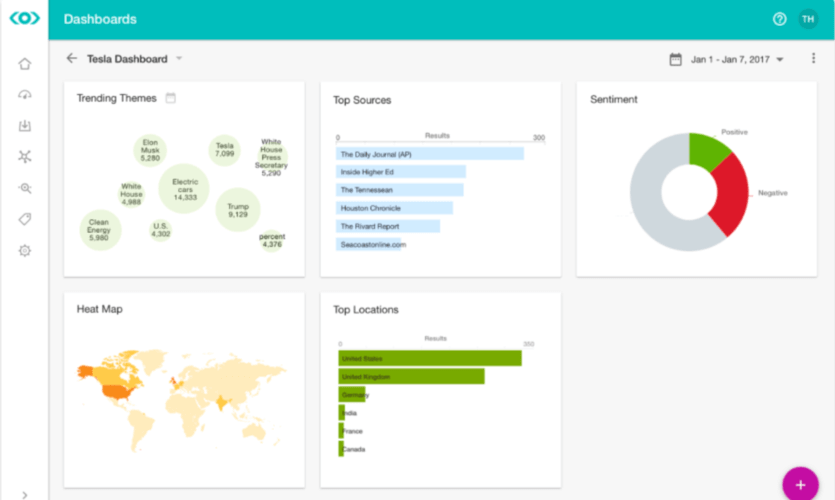Select the Tesla 7,099 bubble
This screenshot has width=835, height=500.
224,150
